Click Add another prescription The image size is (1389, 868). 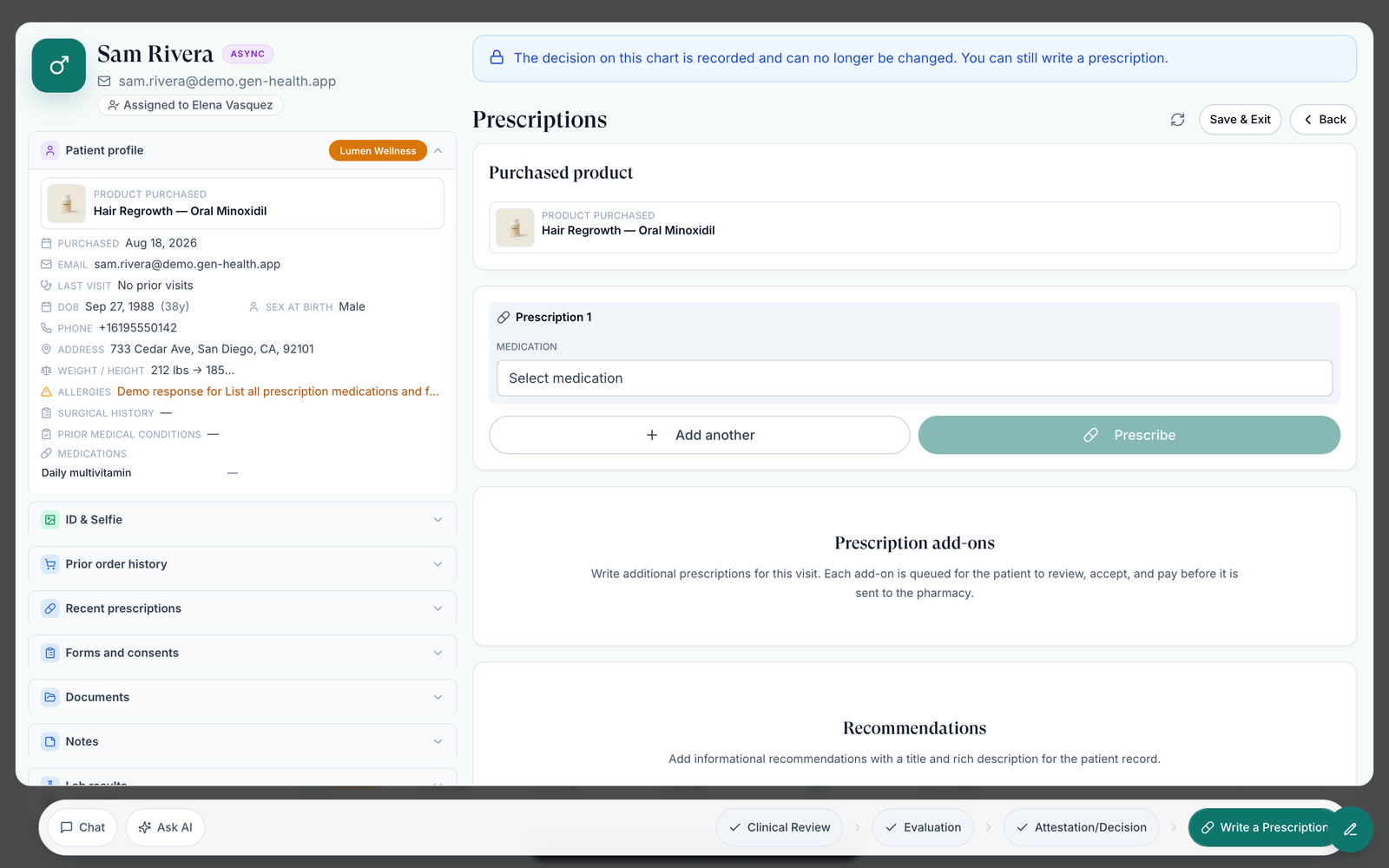[700, 435]
